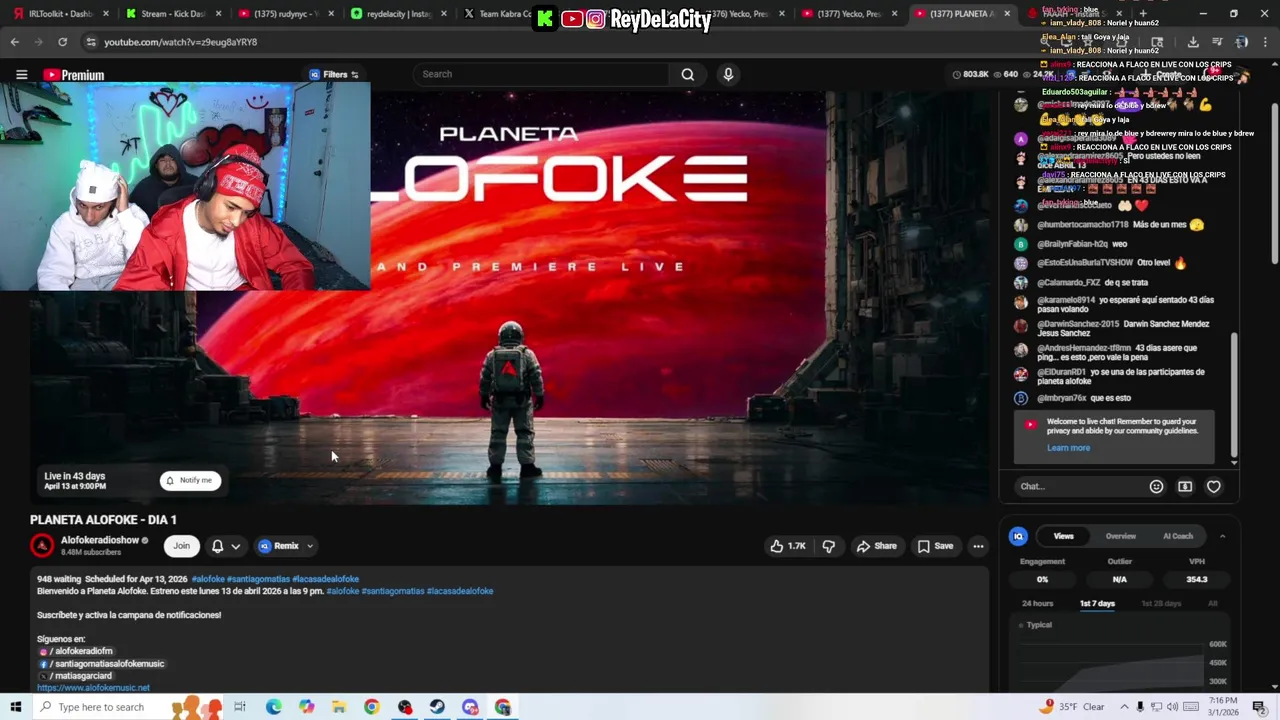Screen dimensions: 1280x720
Task: Click the Notify me button on video
Action: point(190,480)
